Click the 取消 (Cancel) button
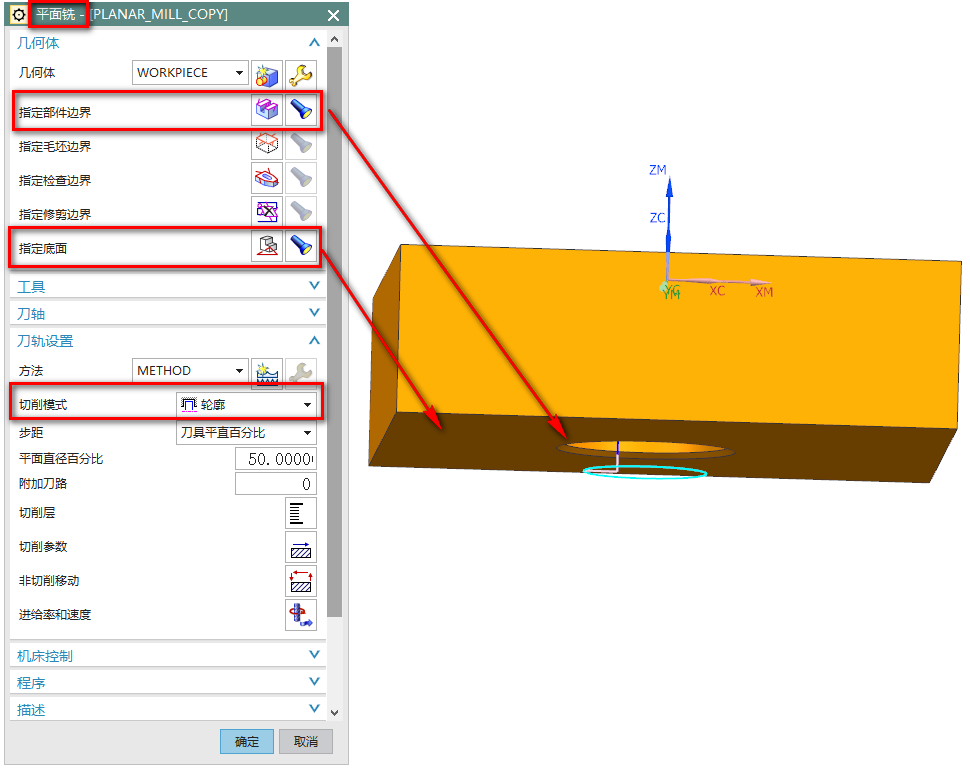Screen dimensions: 970x768 pos(306,742)
